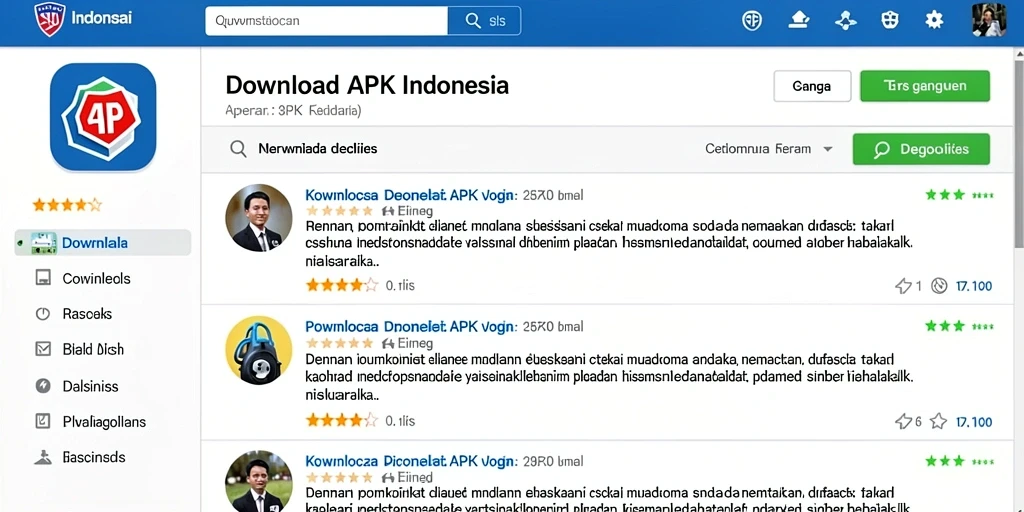The image size is (1024, 512).
Task: Click the green Degoolites button
Action: [x=921, y=149]
